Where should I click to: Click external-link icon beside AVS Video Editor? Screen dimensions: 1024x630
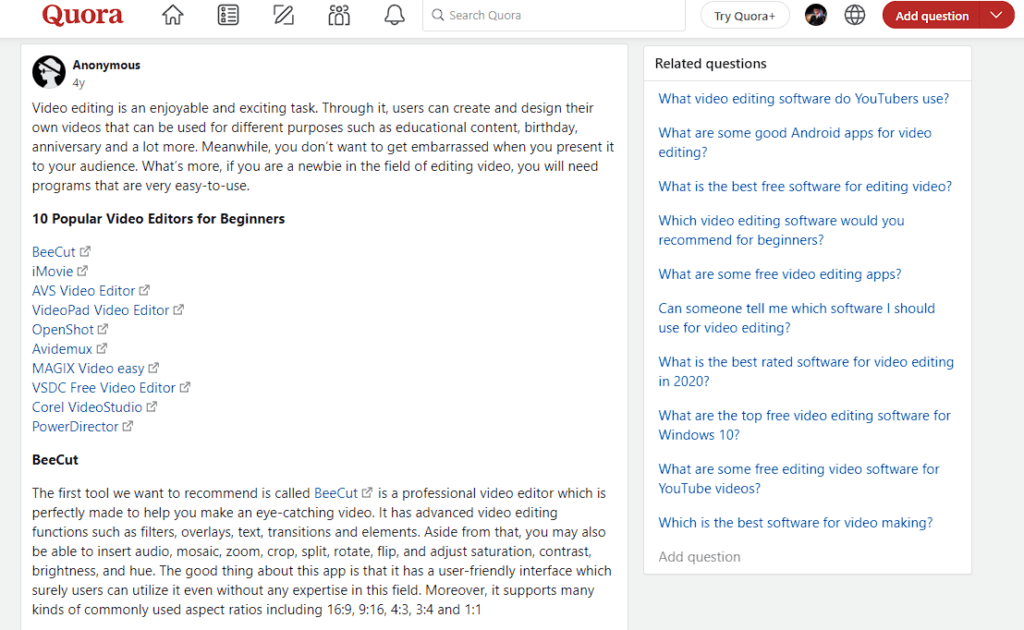tap(144, 290)
